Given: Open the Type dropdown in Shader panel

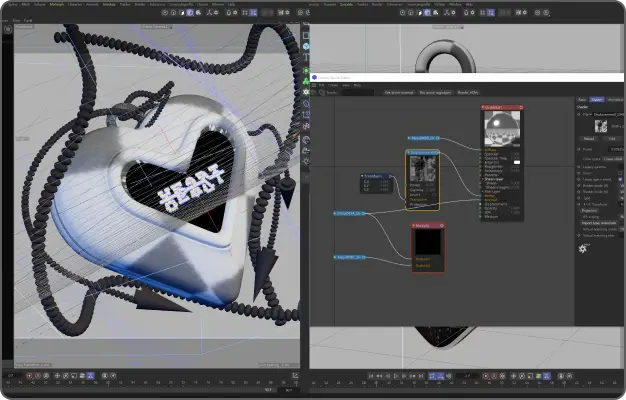Looking at the screenshot, I should (622, 198).
